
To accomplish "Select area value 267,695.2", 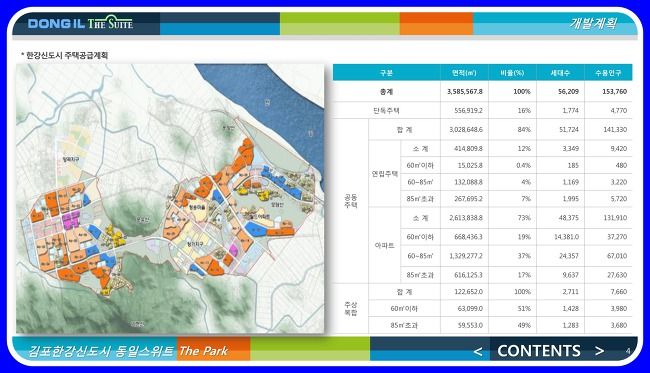I will coord(468,199).
